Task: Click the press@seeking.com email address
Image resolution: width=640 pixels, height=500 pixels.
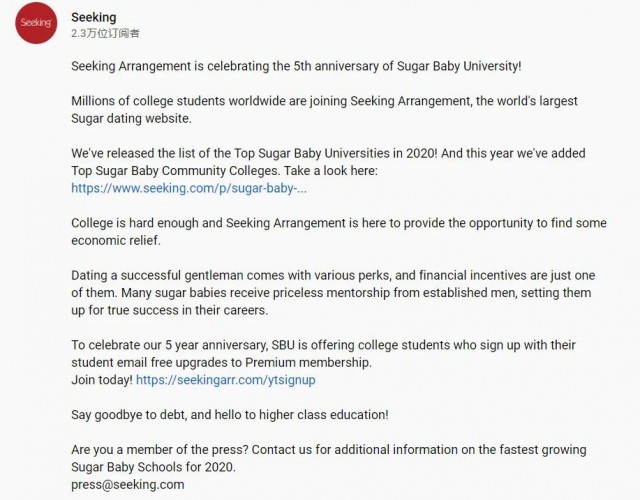Action: (128, 484)
